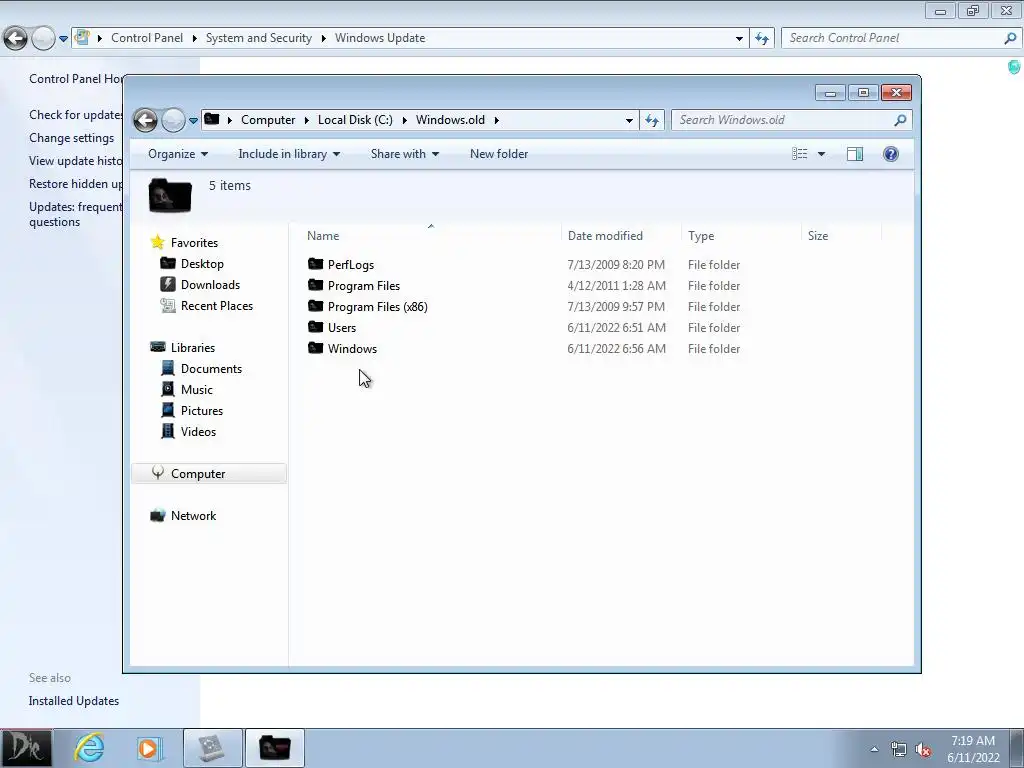Refresh the Control Panel window

[761, 38]
